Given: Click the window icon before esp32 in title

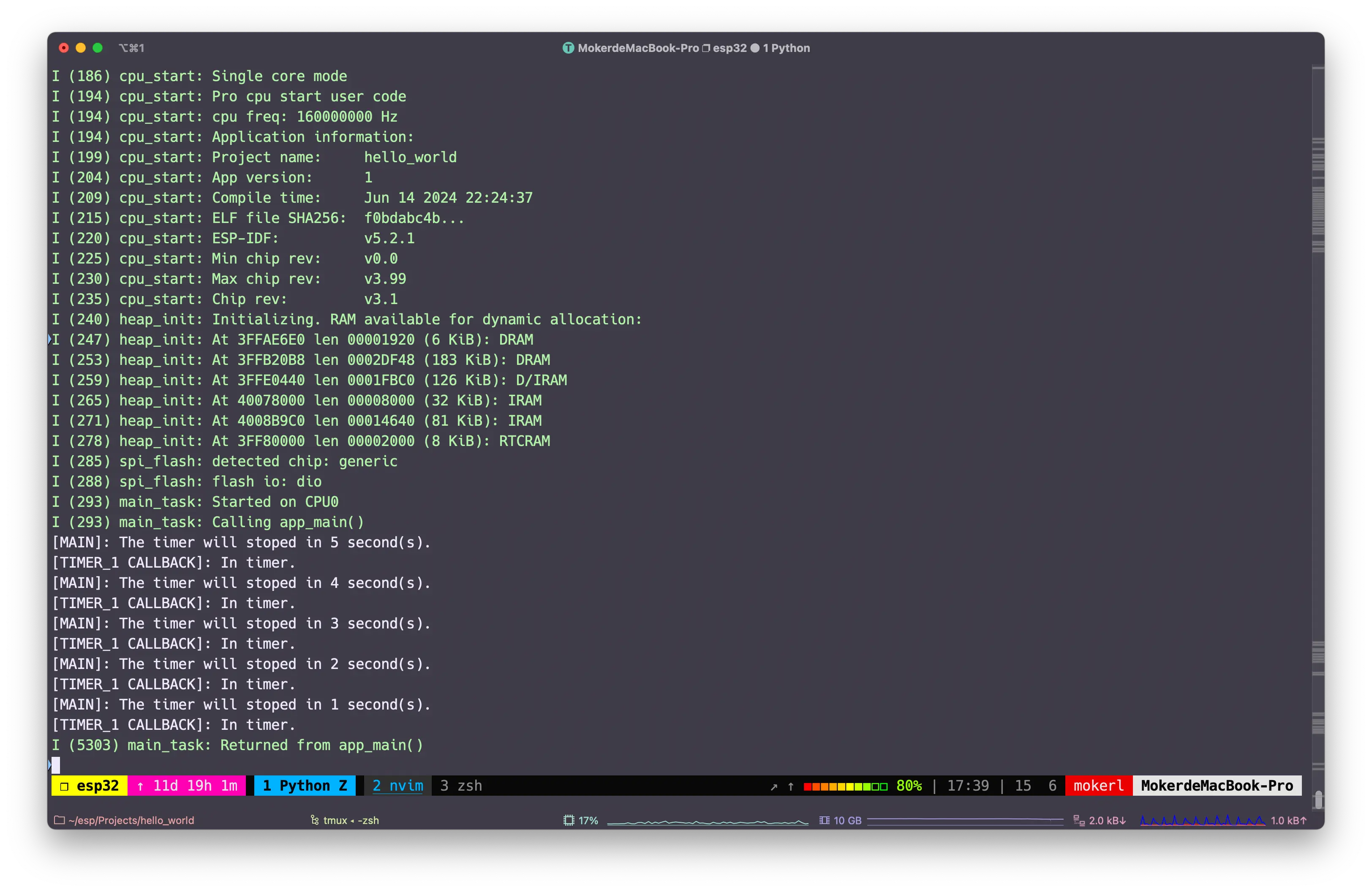Looking at the screenshot, I should (x=705, y=48).
